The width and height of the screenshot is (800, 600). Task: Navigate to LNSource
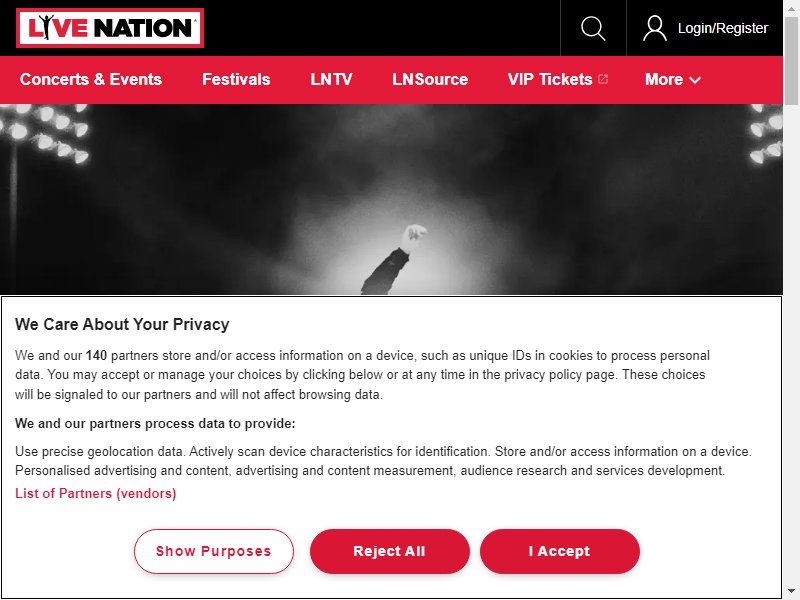[x=430, y=79]
